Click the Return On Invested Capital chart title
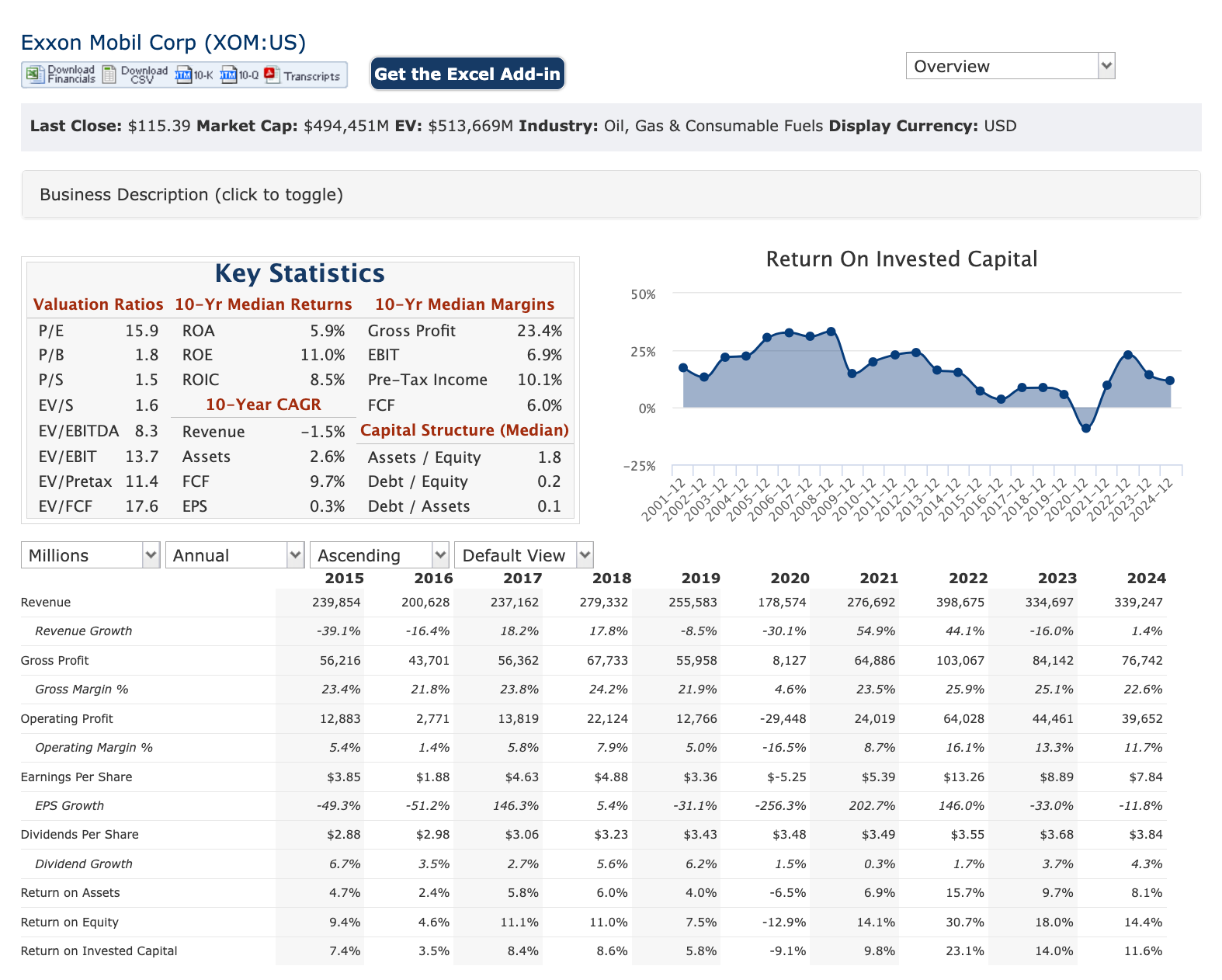This screenshot has height=980, width=1222. [x=901, y=259]
